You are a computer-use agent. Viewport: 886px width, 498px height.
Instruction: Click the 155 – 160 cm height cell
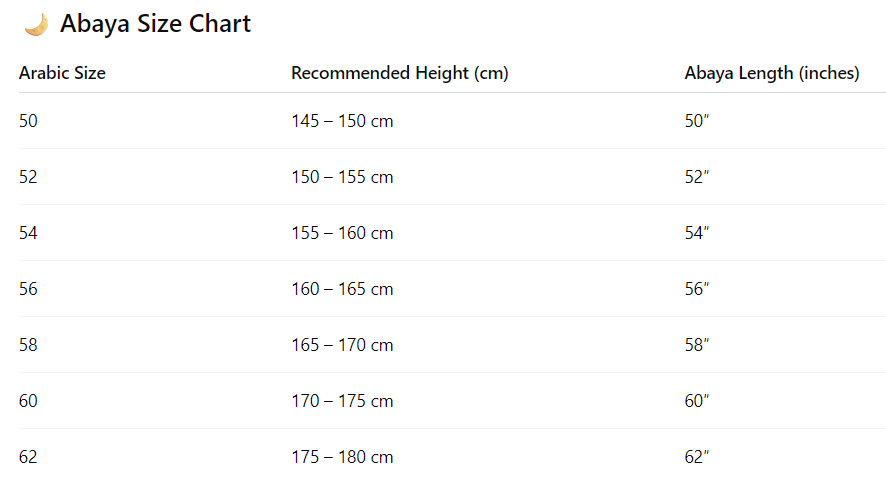pos(342,233)
